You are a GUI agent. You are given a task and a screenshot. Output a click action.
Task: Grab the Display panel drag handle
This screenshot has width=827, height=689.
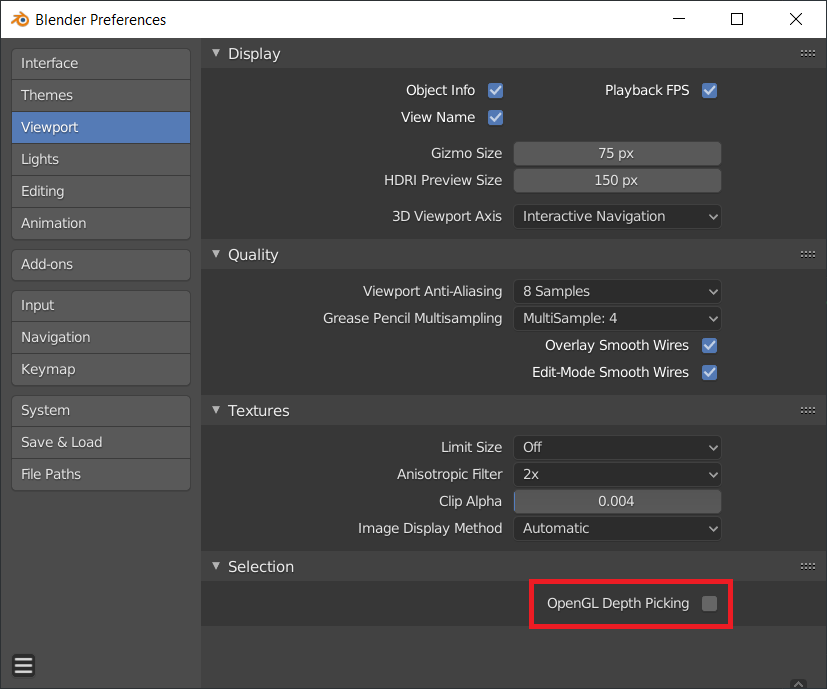click(807, 53)
